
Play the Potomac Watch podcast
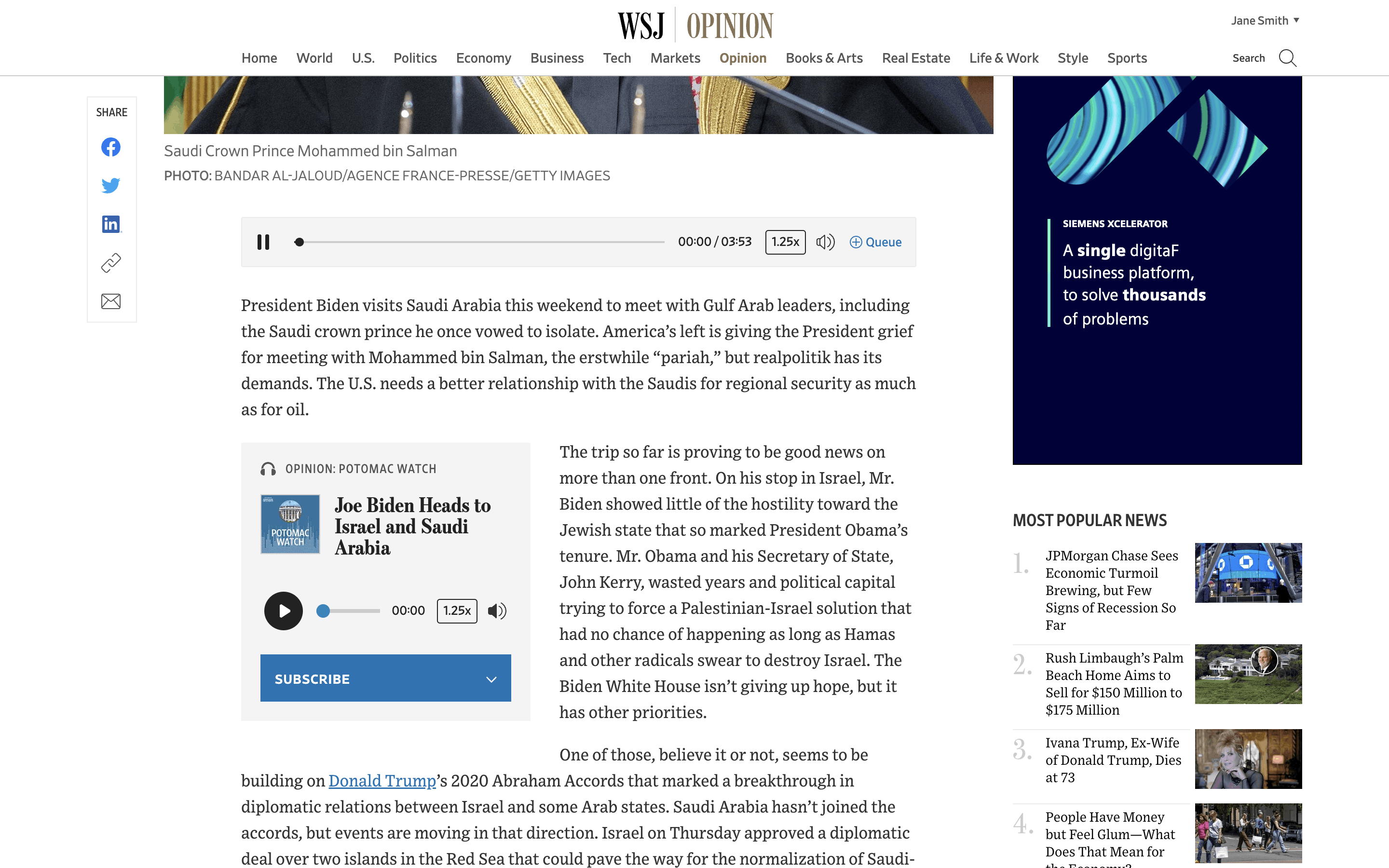tap(284, 611)
